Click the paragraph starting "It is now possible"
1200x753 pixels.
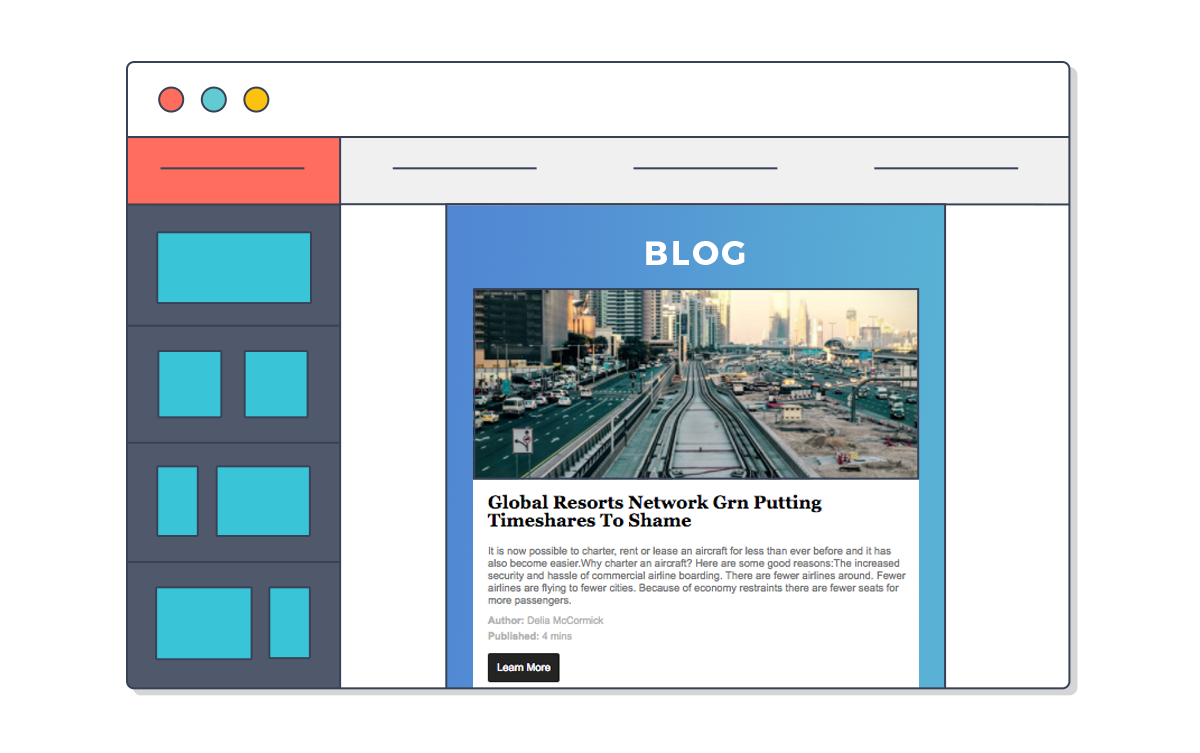[x=696, y=576]
